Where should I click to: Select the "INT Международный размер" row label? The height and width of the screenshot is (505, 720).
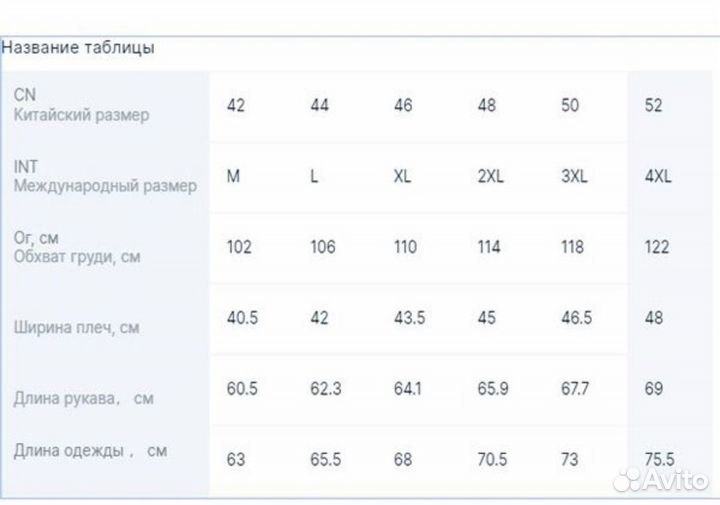(x=105, y=176)
